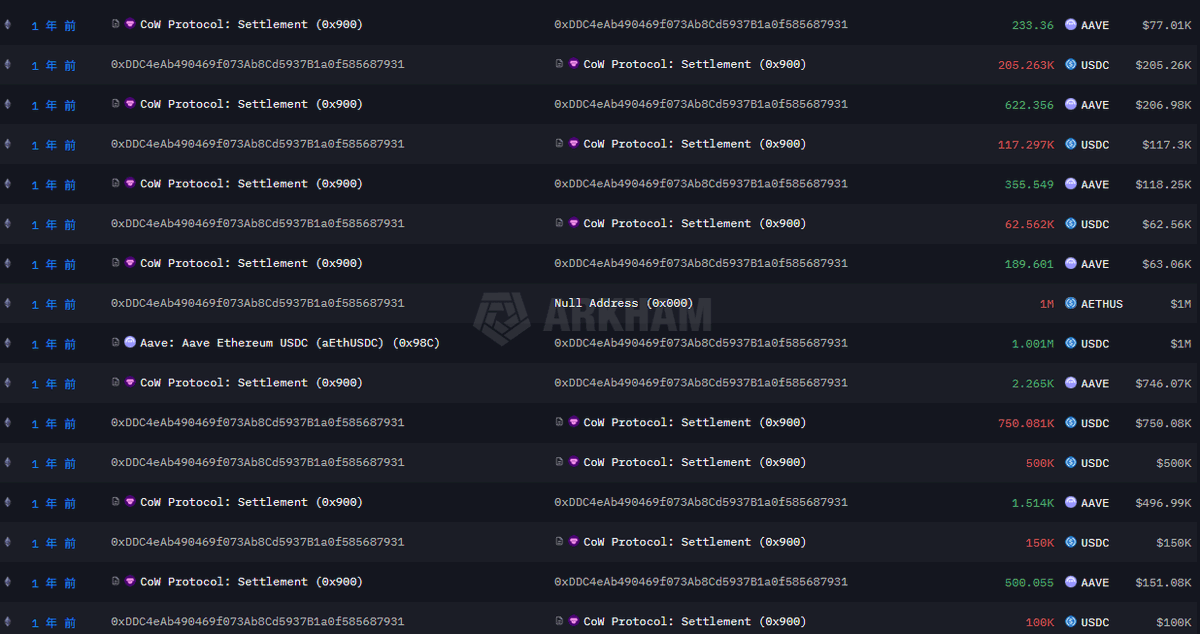Open CoW Protocol Settlement sender in the 500.055 AAVE row

[x=251, y=582]
